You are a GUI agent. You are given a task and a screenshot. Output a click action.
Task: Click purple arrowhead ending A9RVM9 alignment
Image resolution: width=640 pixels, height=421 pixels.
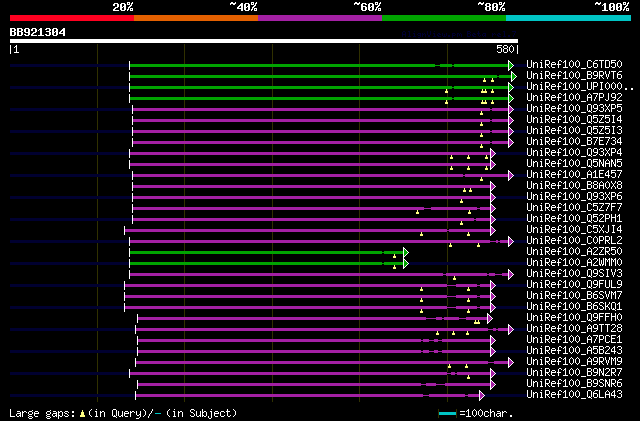point(511,363)
